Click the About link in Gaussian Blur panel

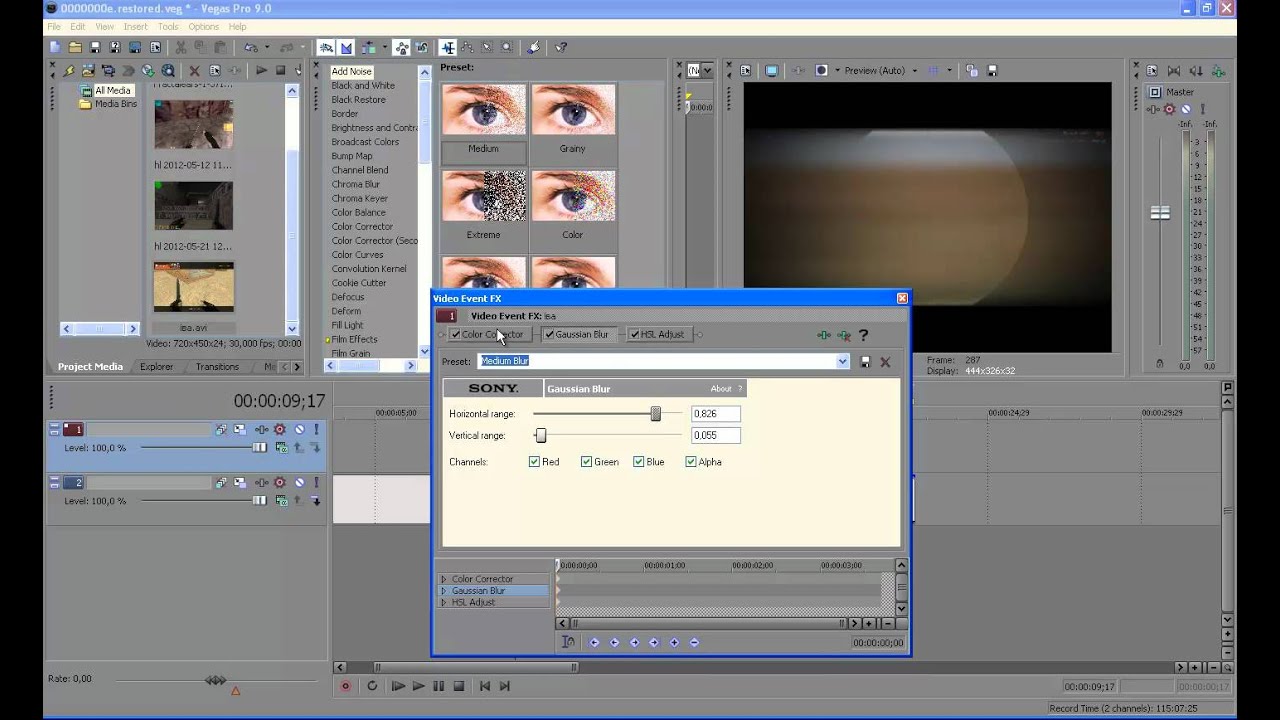click(x=721, y=389)
